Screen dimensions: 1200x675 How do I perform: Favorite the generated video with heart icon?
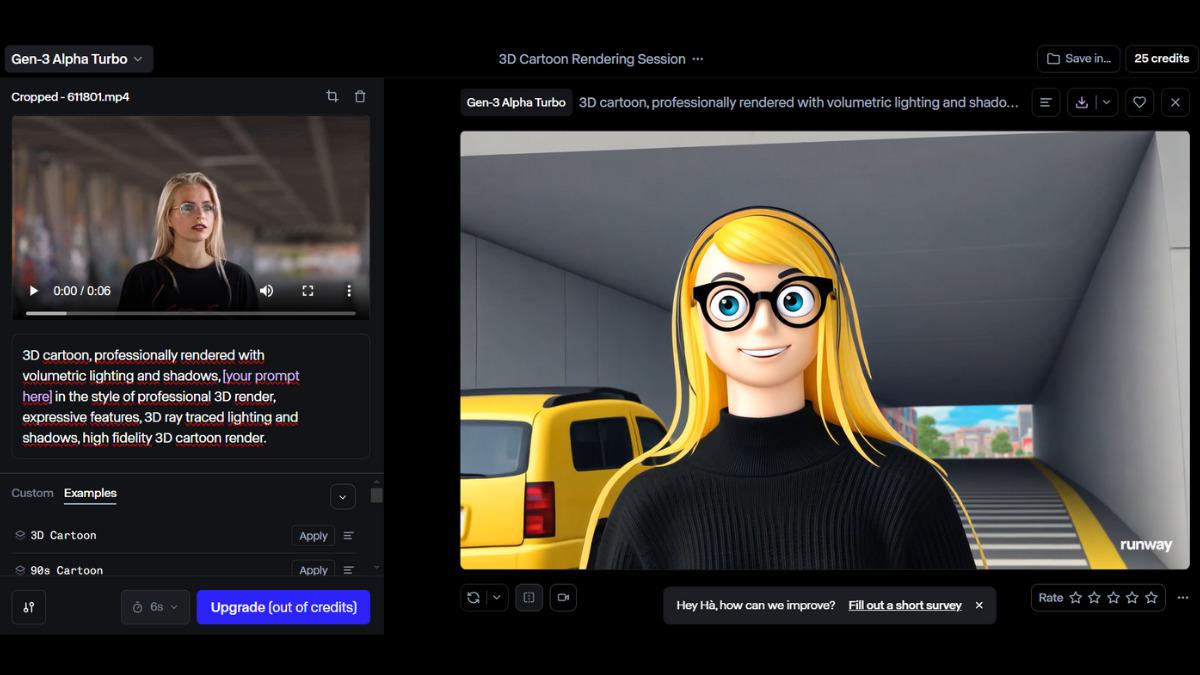click(1139, 102)
